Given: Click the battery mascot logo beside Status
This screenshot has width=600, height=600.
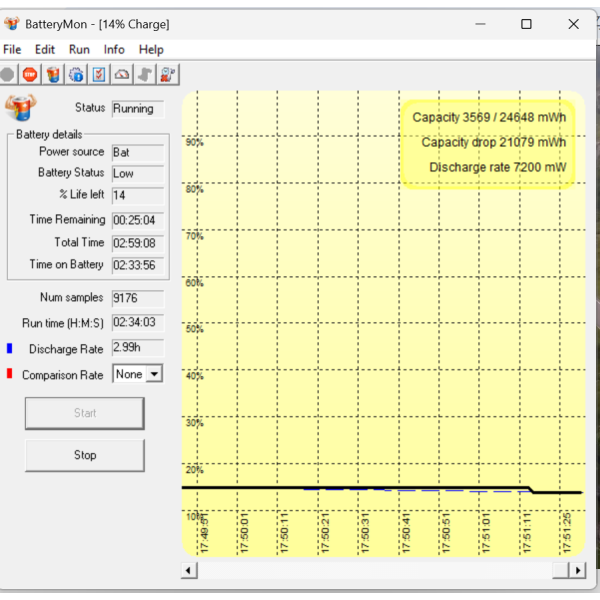Looking at the screenshot, I should click(x=21, y=108).
